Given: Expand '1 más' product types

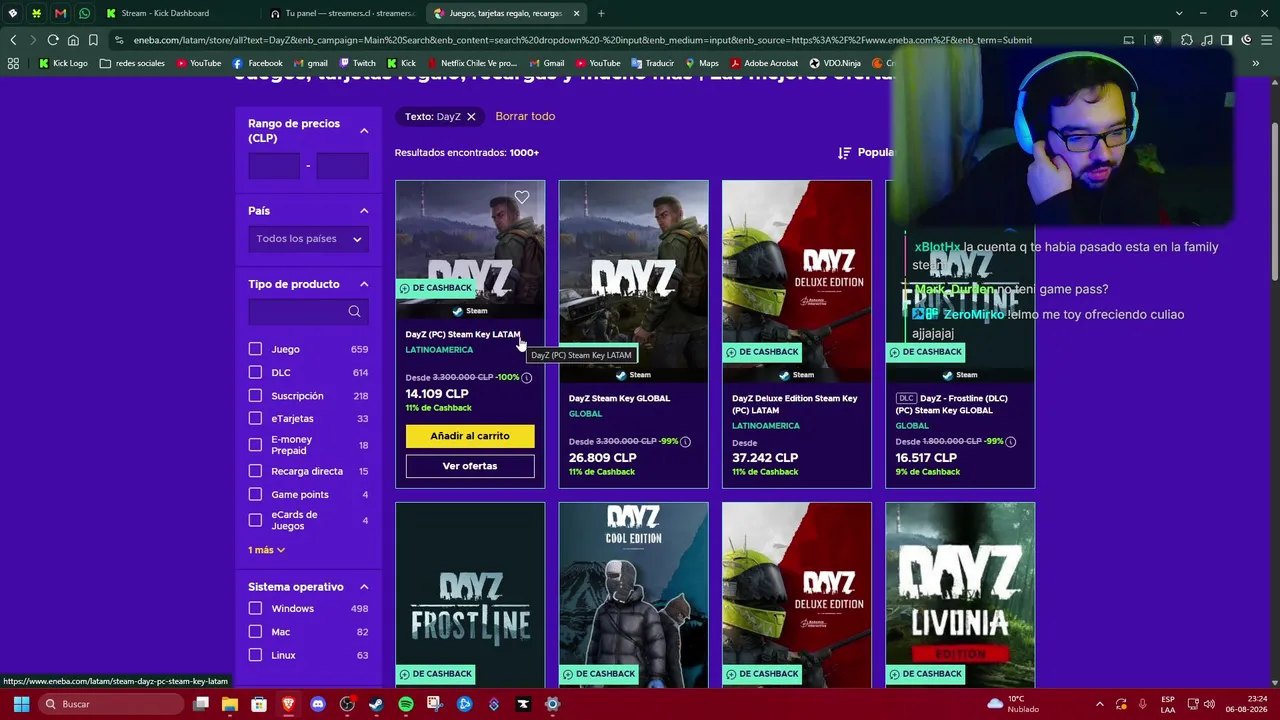Looking at the screenshot, I should [267, 550].
